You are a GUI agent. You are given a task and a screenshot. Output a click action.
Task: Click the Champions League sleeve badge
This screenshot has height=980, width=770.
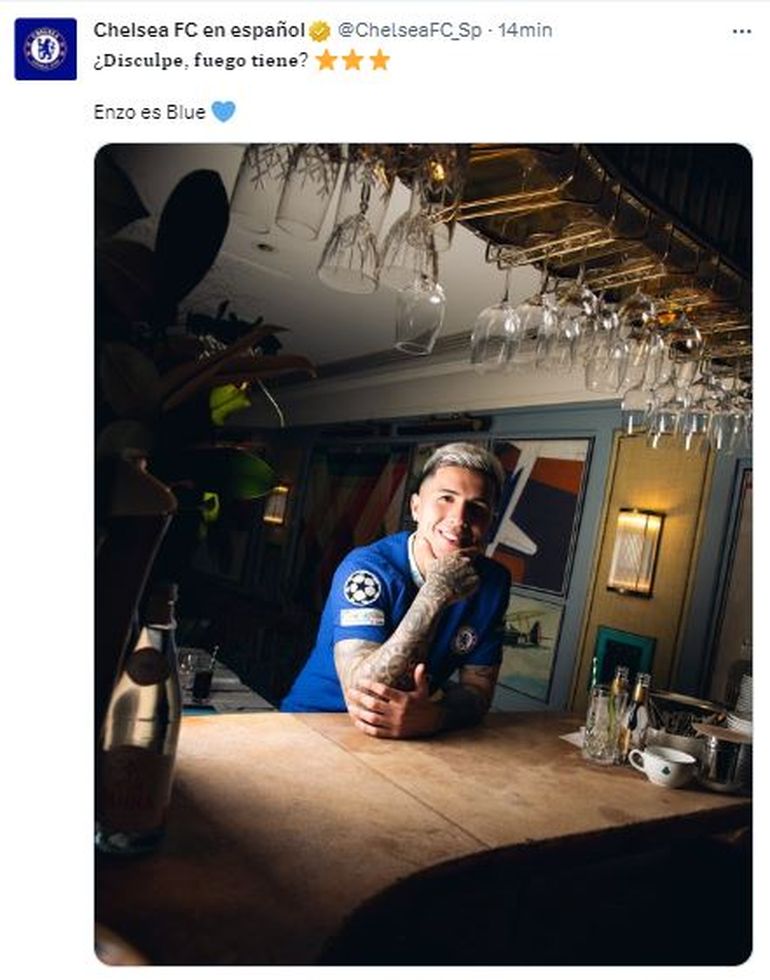click(x=362, y=587)
